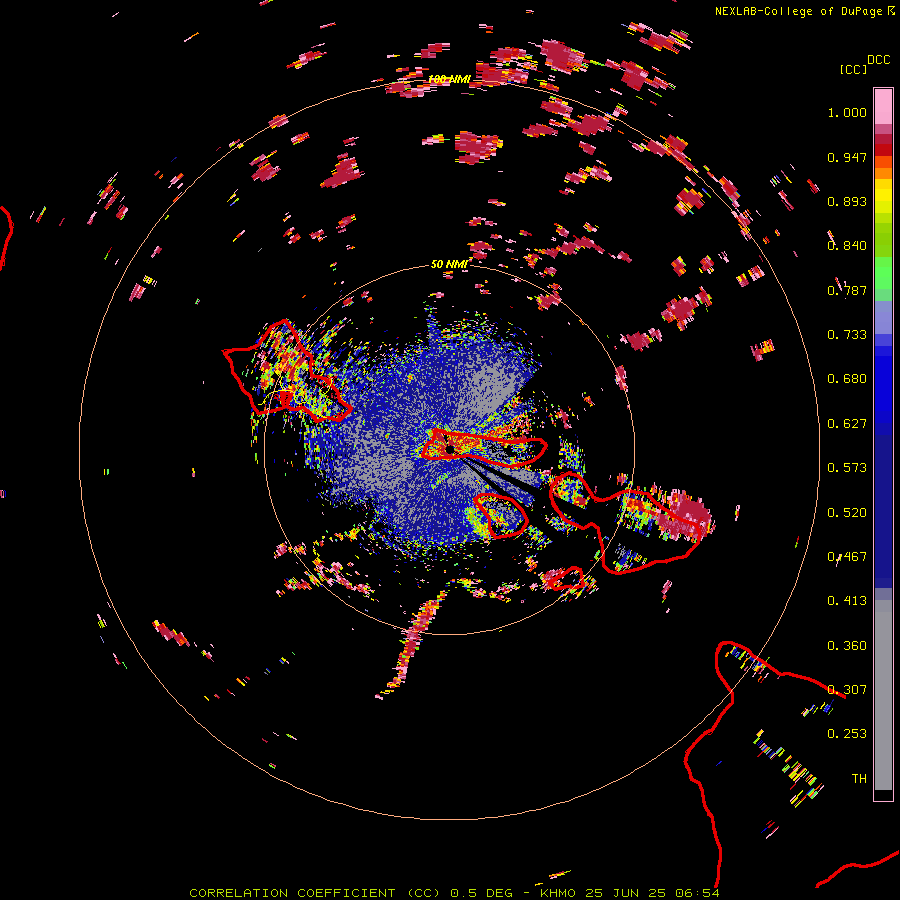Click the 0.253 scale value
The height and width of the screenshot is (900, 900).
coord(847,734)
